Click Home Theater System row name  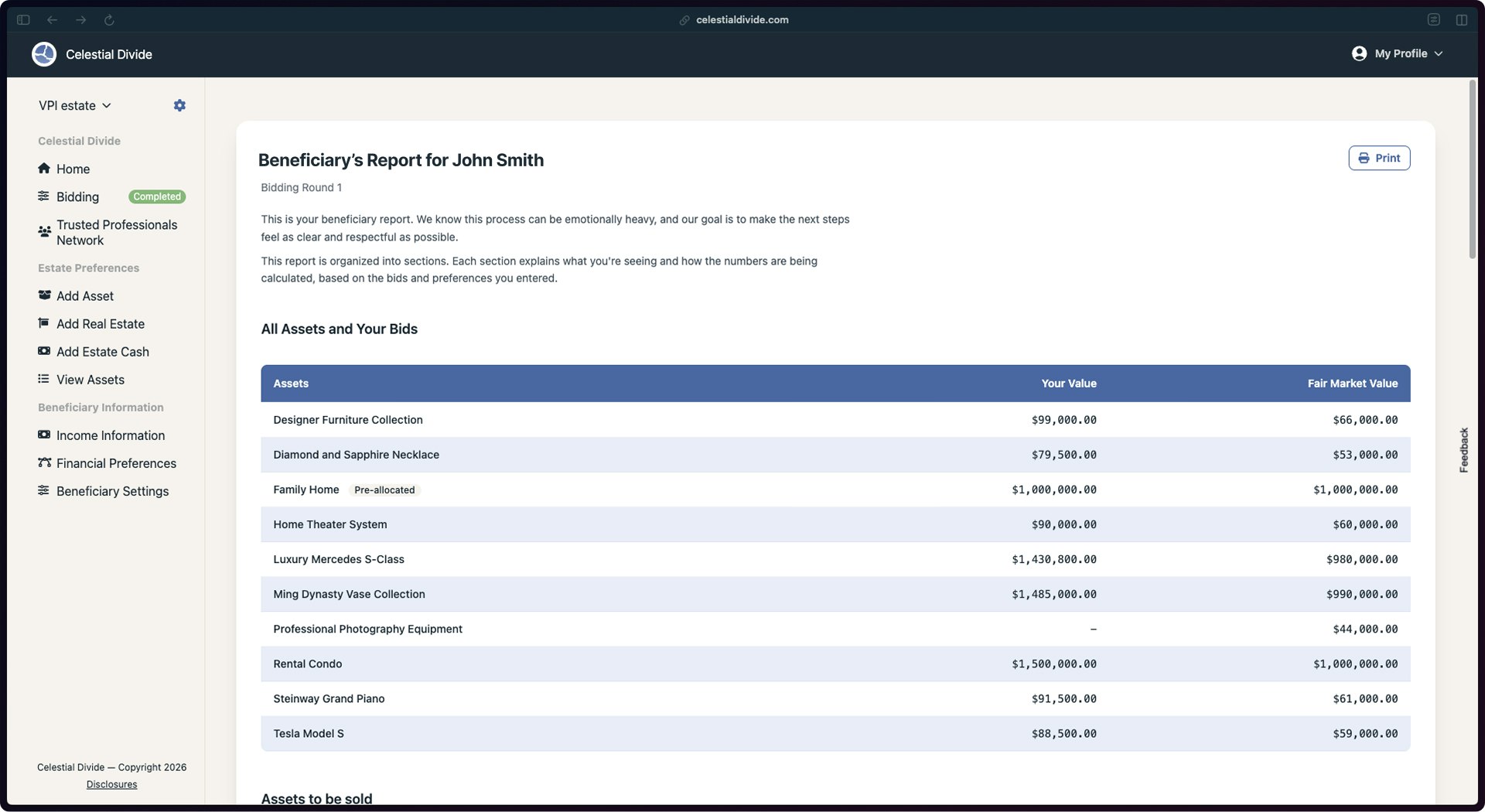pyautogui.click(x=330, y=524)
